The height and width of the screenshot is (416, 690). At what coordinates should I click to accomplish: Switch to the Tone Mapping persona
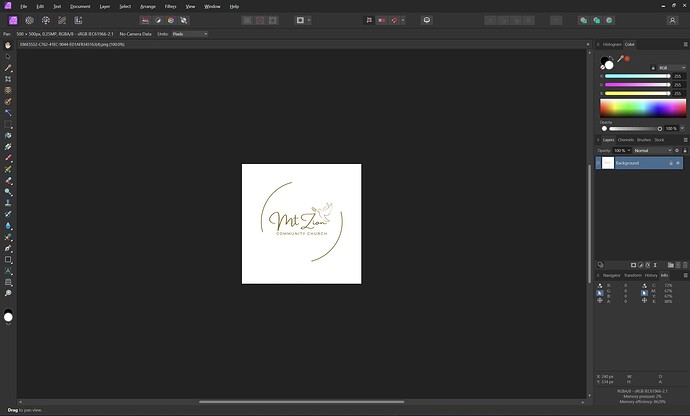coord(62,20)
